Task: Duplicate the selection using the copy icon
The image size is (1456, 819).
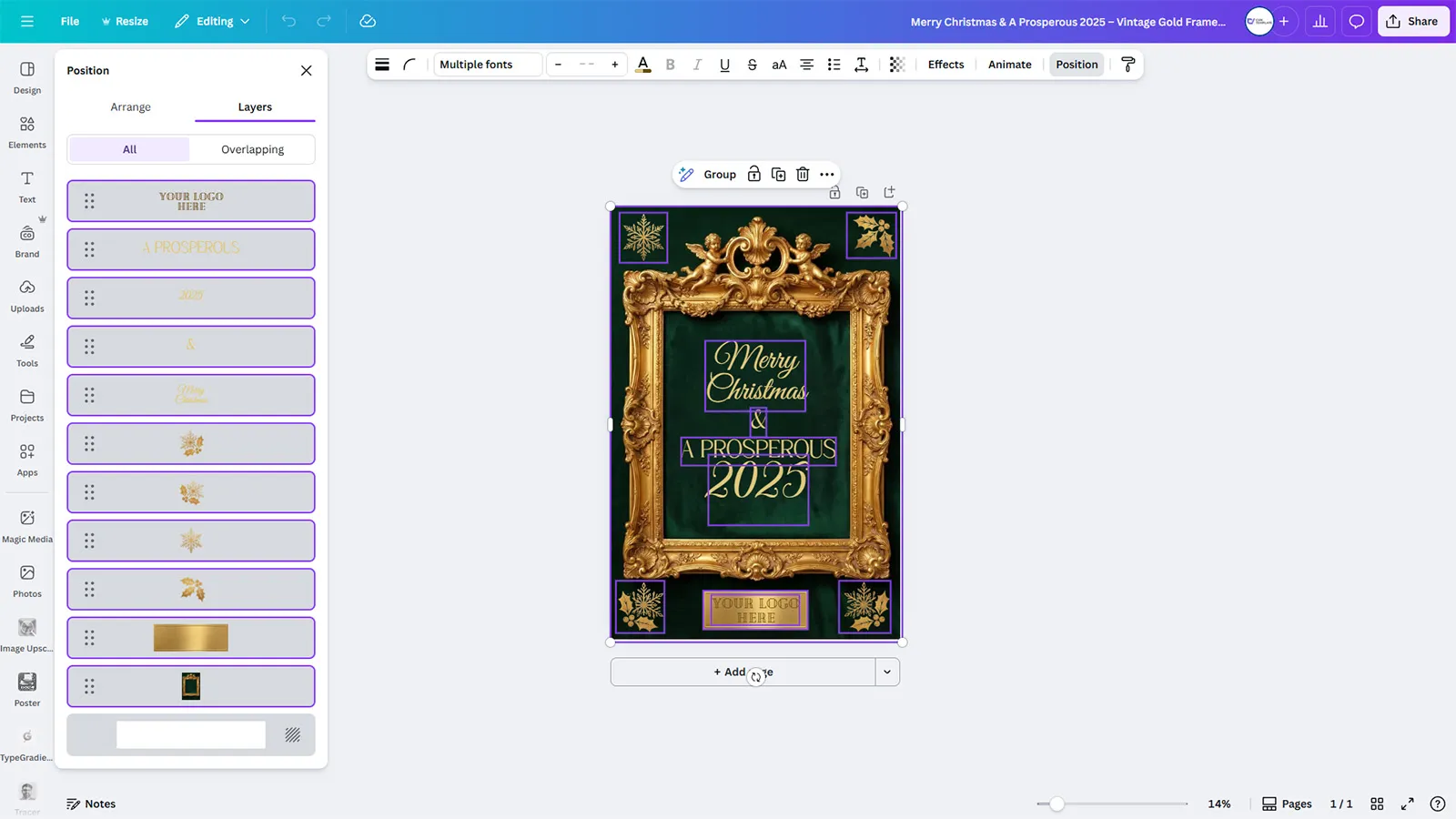Action: coord(778,174)
